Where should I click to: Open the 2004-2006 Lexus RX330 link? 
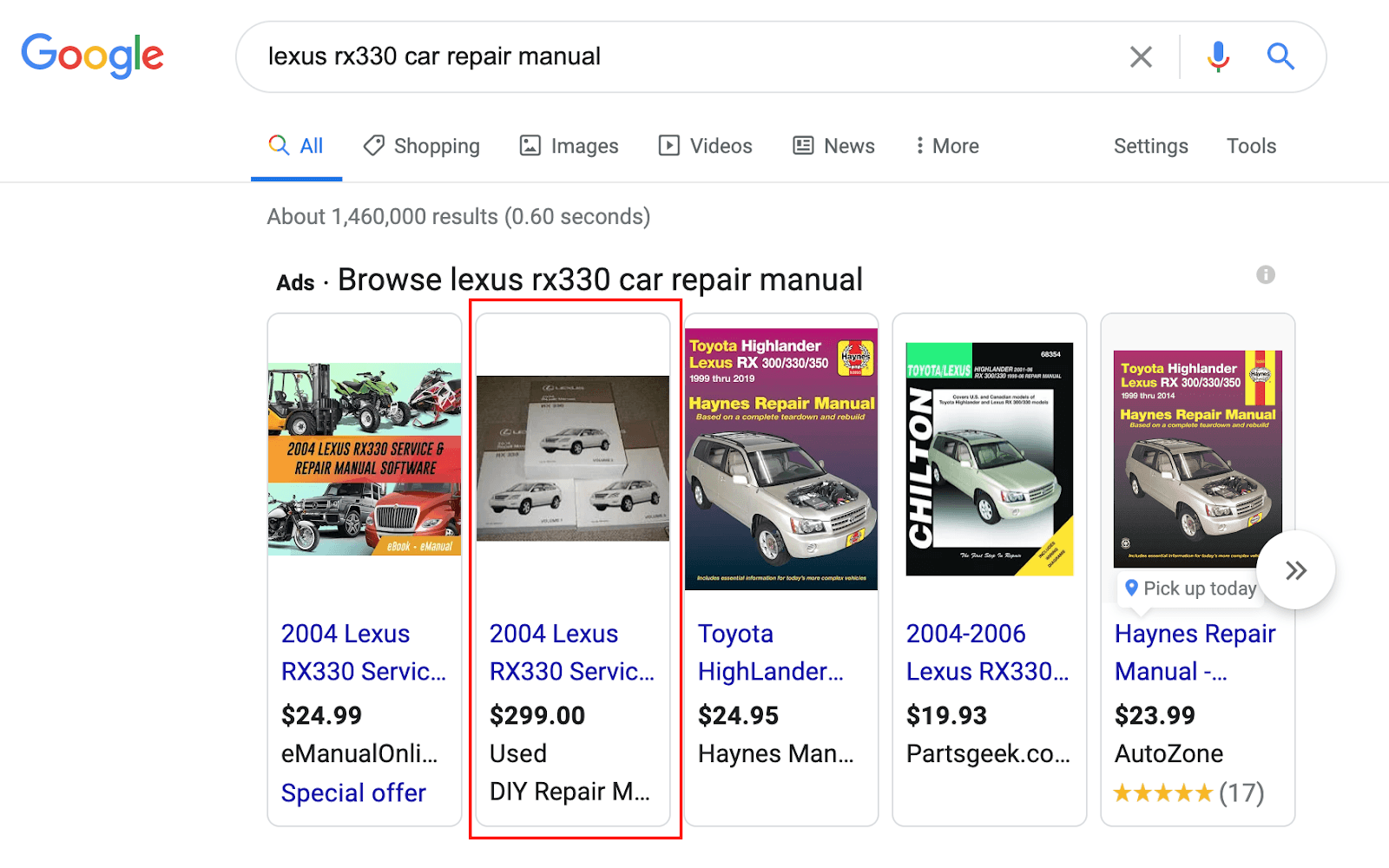pos(988,653)
